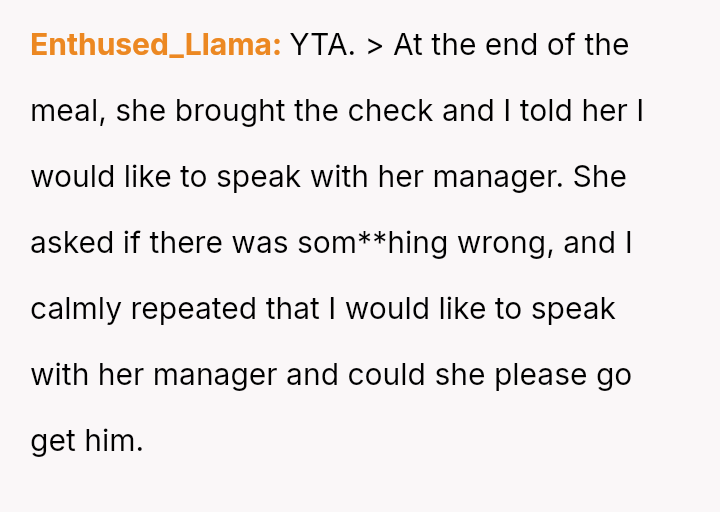Click the words 'please go'
This screenshot has height=512, width=720.
[563, 376]
